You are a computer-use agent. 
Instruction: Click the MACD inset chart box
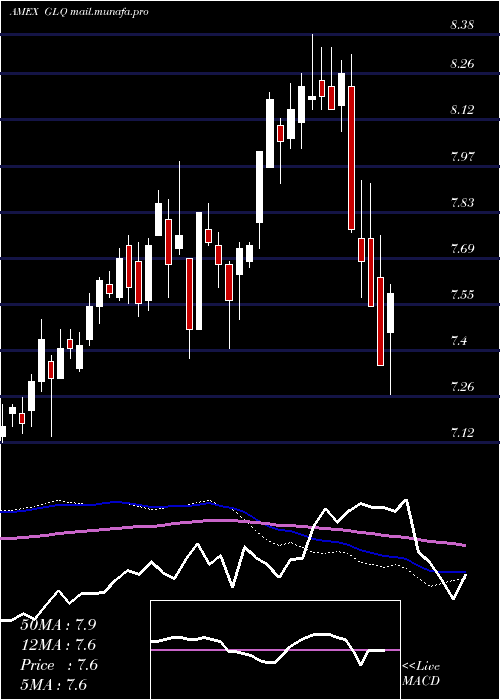[x=275, y=650]
